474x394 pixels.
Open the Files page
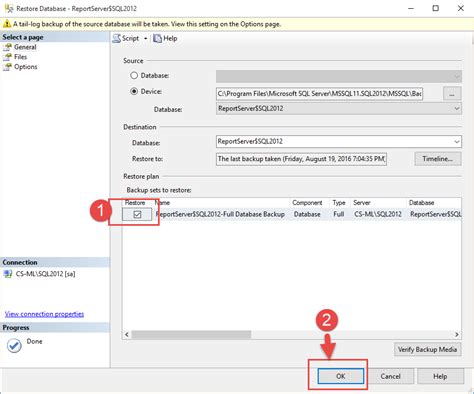point(20,57)
